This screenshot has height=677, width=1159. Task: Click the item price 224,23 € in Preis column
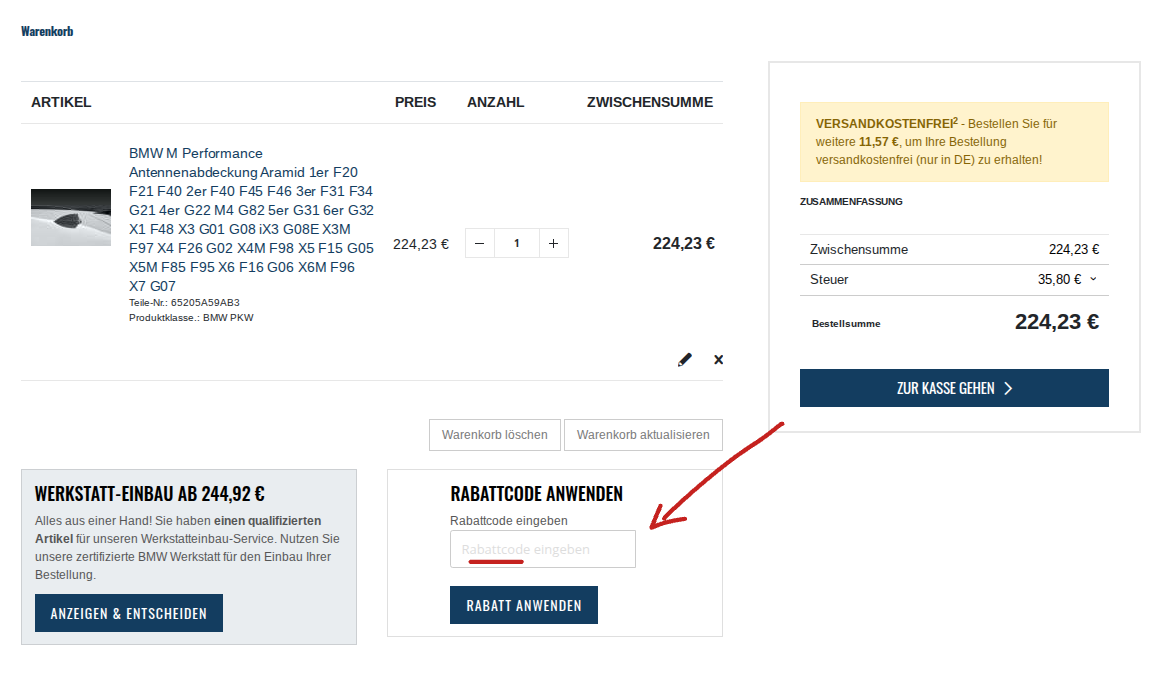tap(421, 244)
